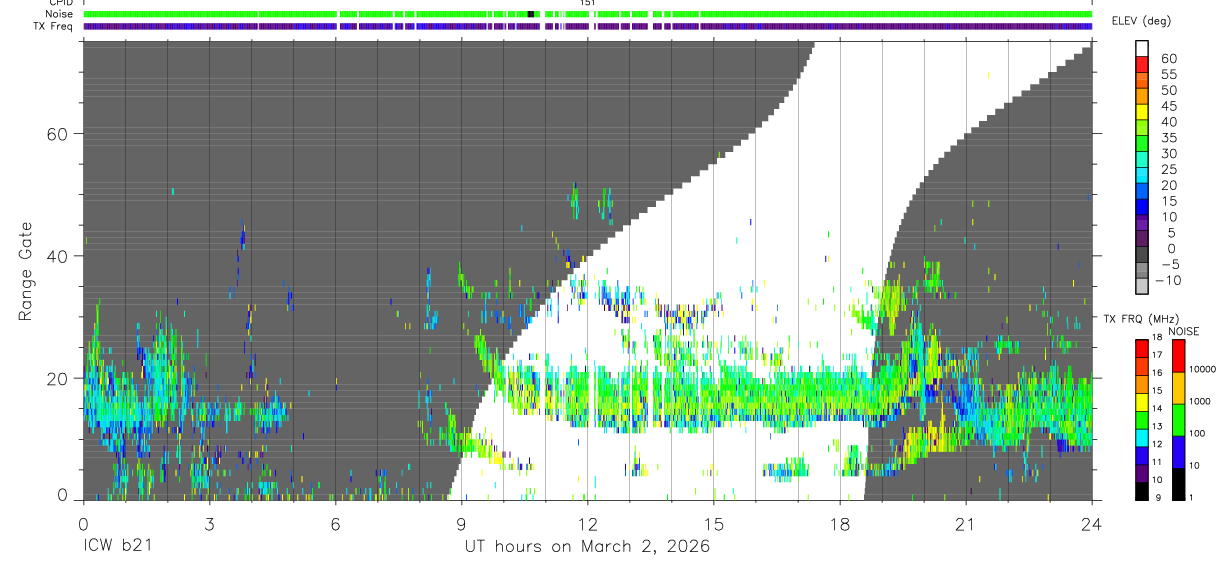The width and height of the screenshot is (1228, 567).
Task: Click the '151' CPID value text
Action: (587, 3)
